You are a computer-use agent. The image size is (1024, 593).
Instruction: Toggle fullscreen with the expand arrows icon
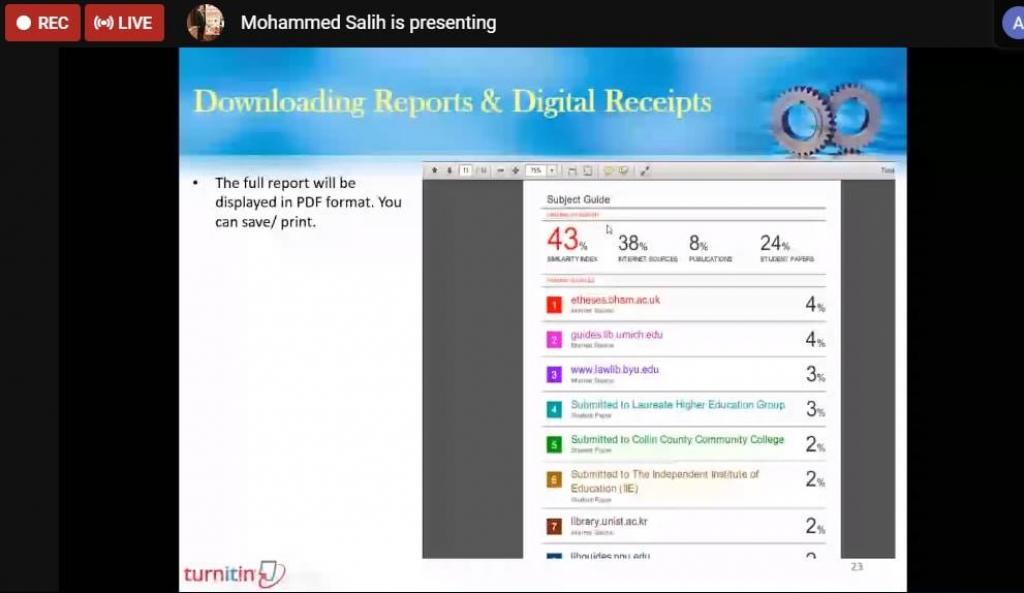pyautogui.click(x=645, y=171)
